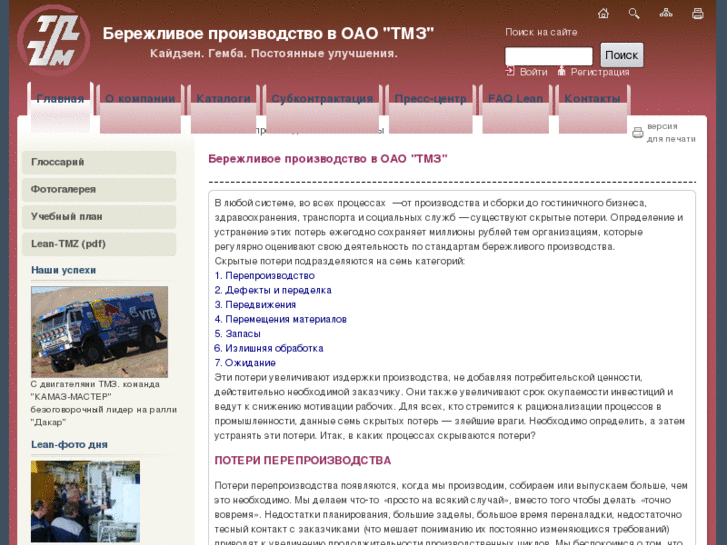
Task: Click the link 1. Перепроизводство
Action: [264, 276]
